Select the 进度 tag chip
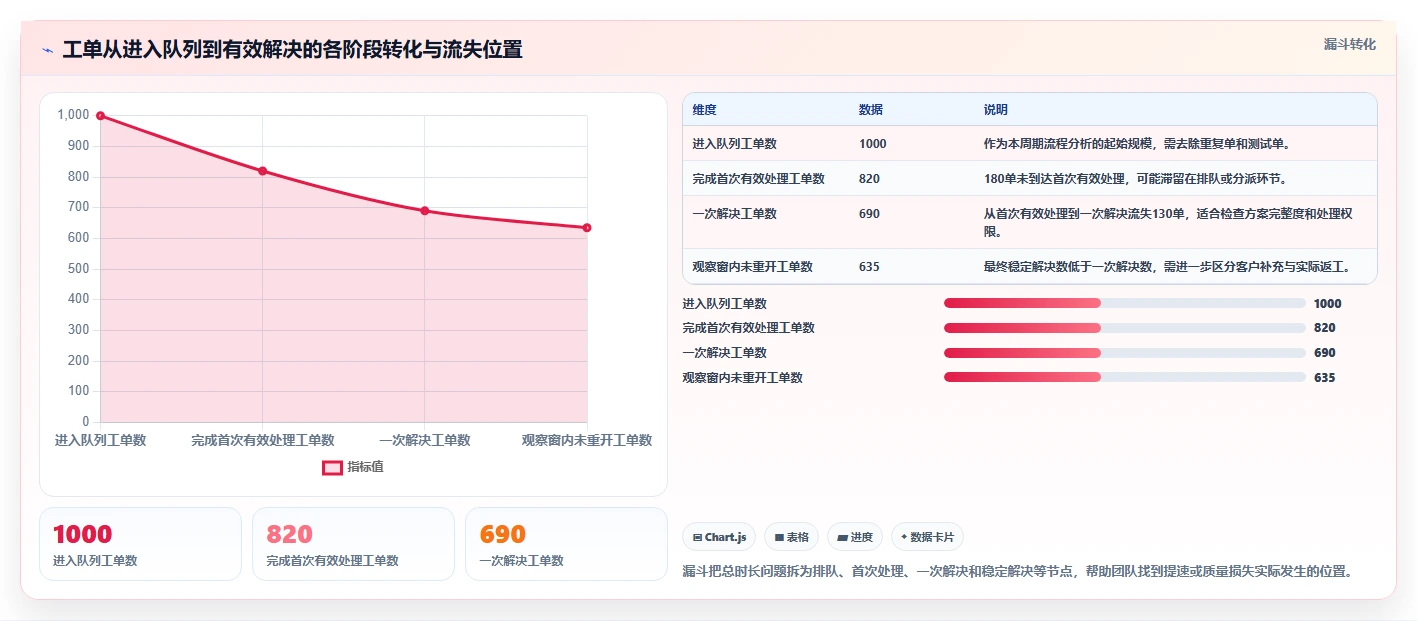 (855, 537)
